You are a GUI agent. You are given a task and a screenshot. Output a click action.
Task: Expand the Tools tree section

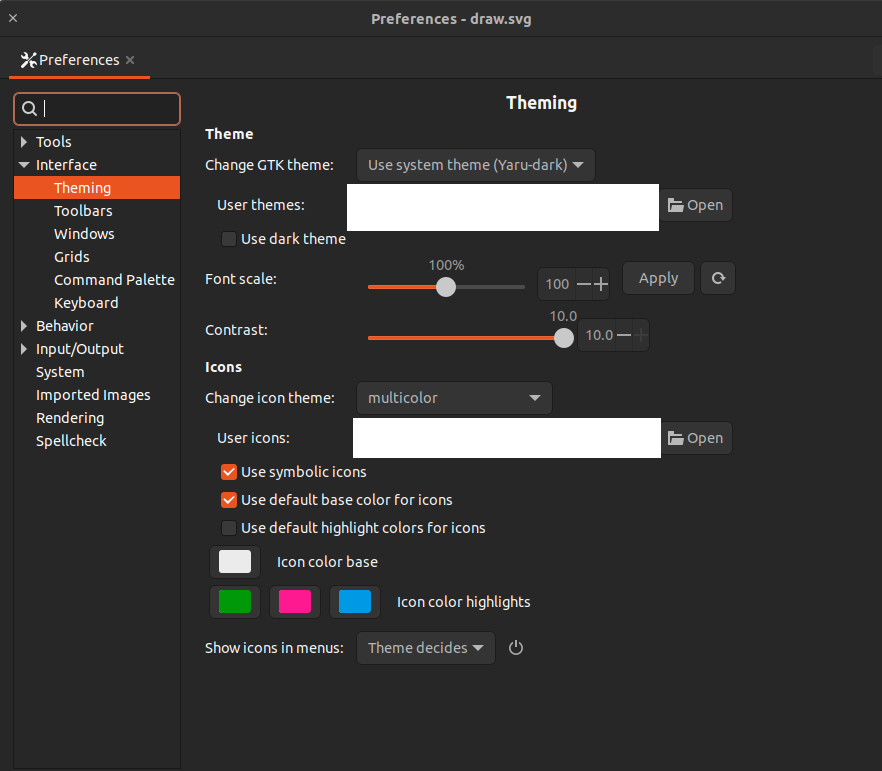(x=24, y=142)
